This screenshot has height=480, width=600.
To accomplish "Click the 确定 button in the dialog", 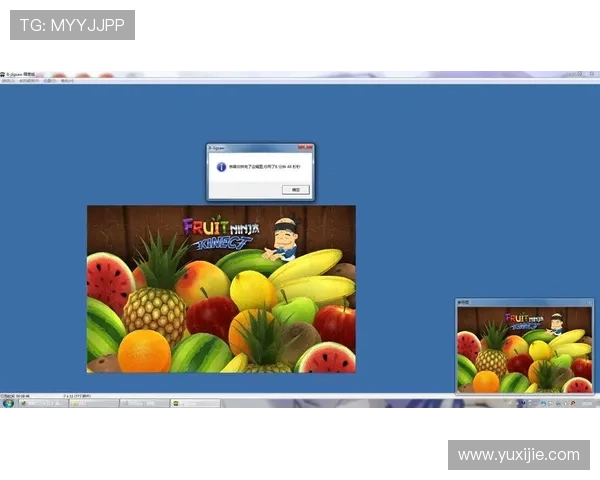I will point(295,189).
